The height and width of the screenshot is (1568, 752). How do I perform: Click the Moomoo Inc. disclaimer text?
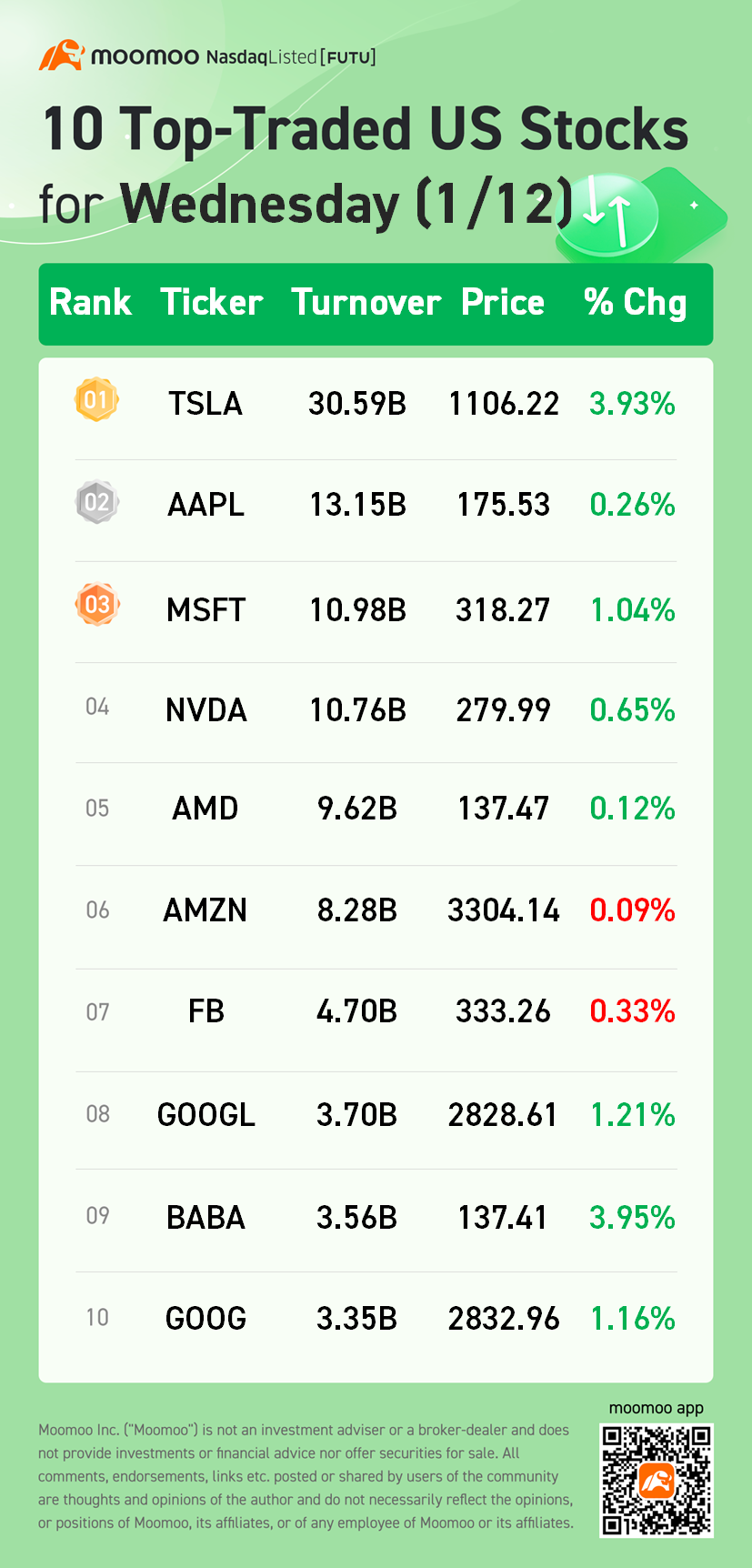tap(306, 1475)
